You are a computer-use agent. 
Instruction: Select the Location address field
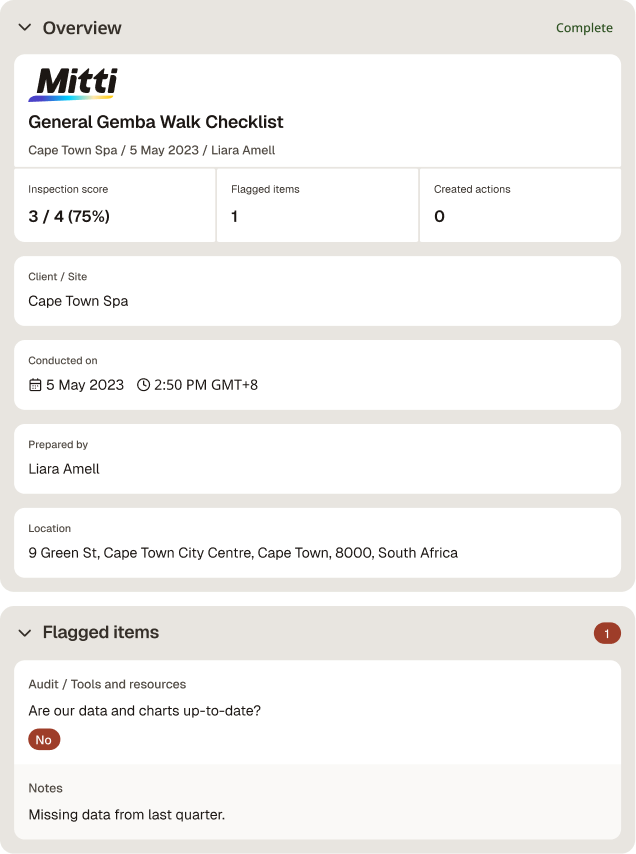(317, 543)
